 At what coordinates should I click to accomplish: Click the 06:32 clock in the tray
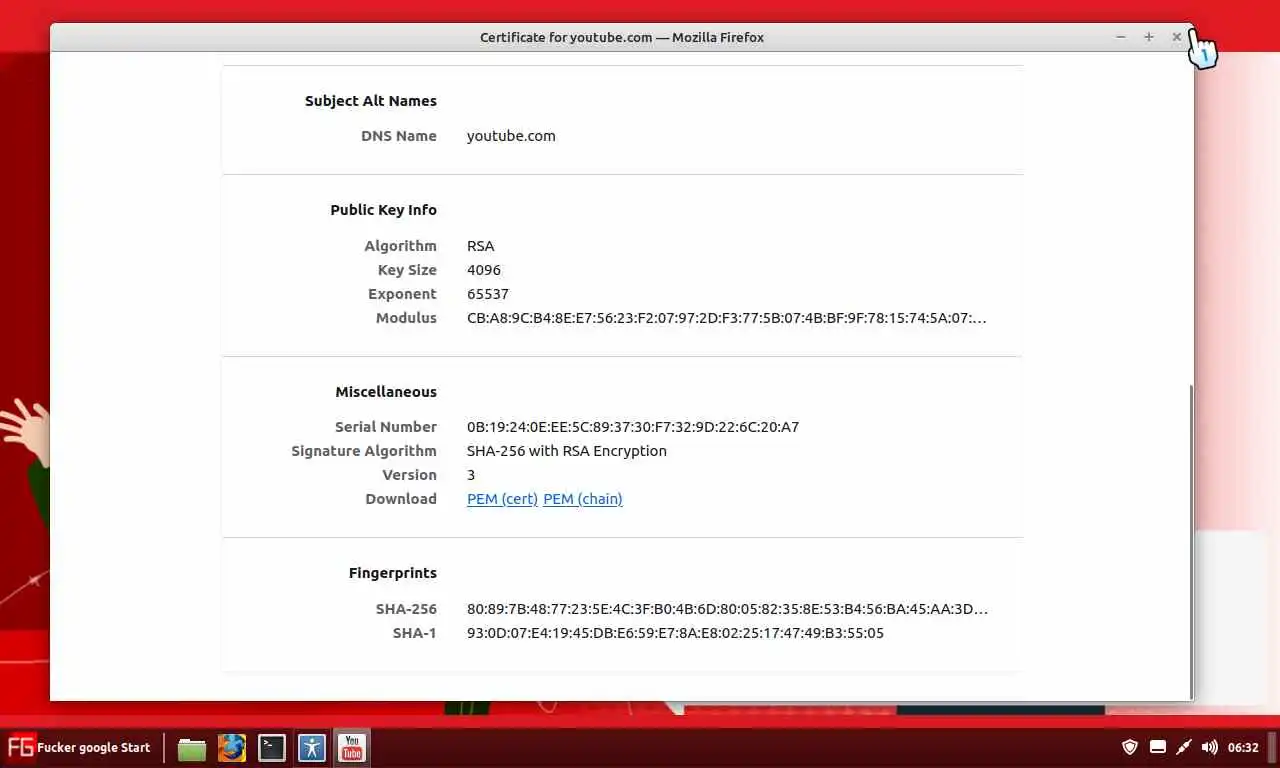(1243, 748)
